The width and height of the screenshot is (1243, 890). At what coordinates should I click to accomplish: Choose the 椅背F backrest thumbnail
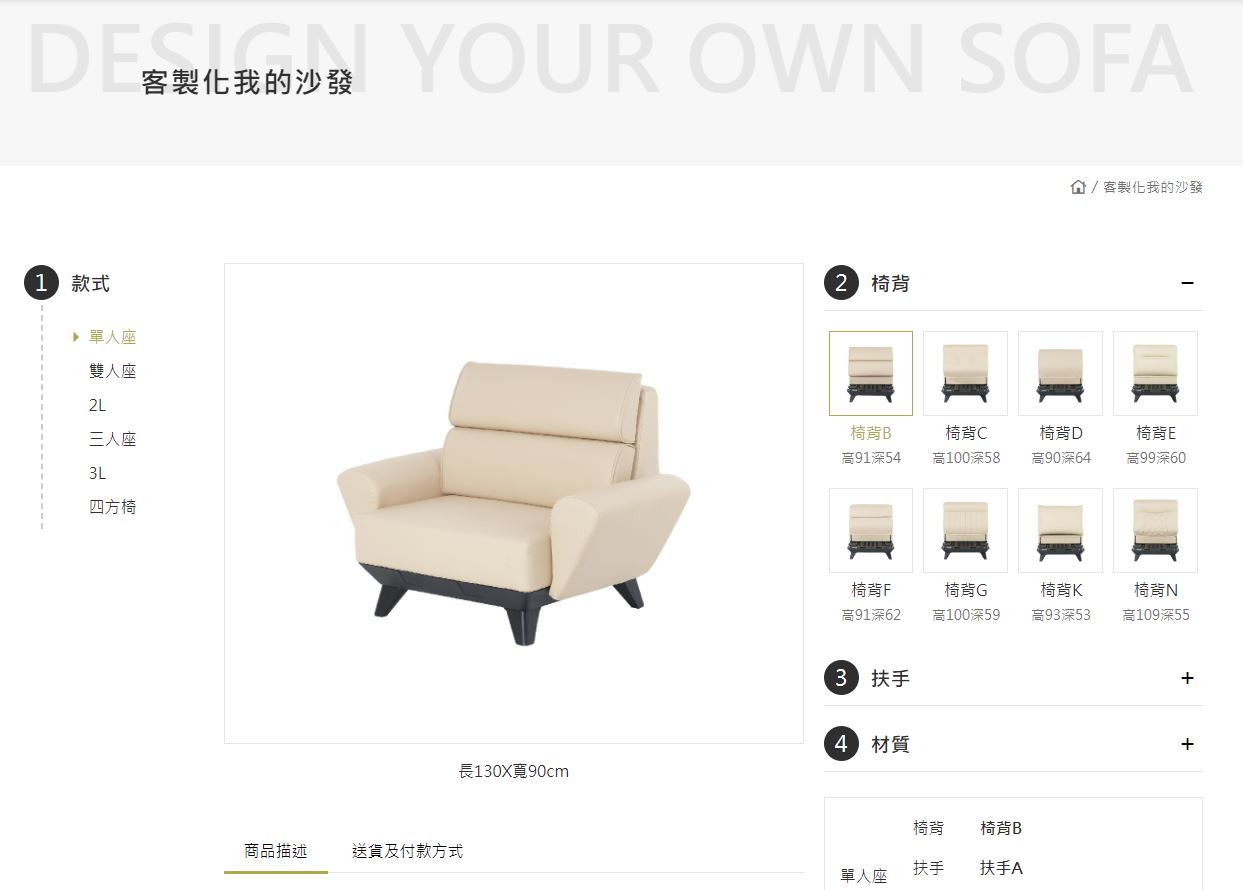click(871, 530)
